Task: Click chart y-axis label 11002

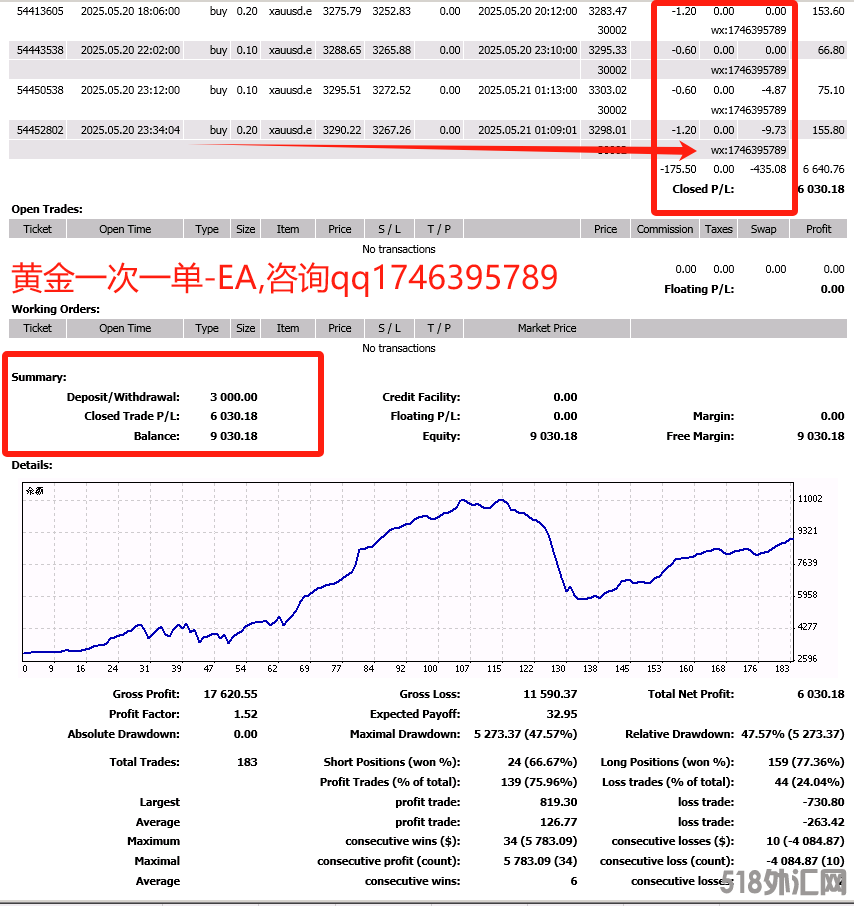Action: tap(810, 499)
